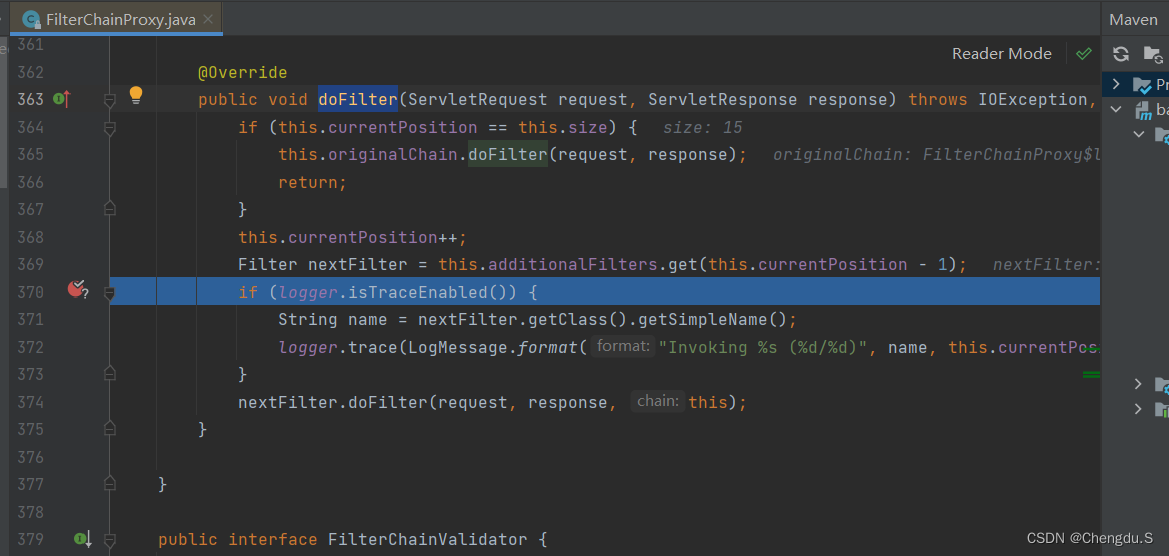This screenshot has height=556, width=1169.
Task: Click the @Override annotation on line 362
Action: [242, 73]
